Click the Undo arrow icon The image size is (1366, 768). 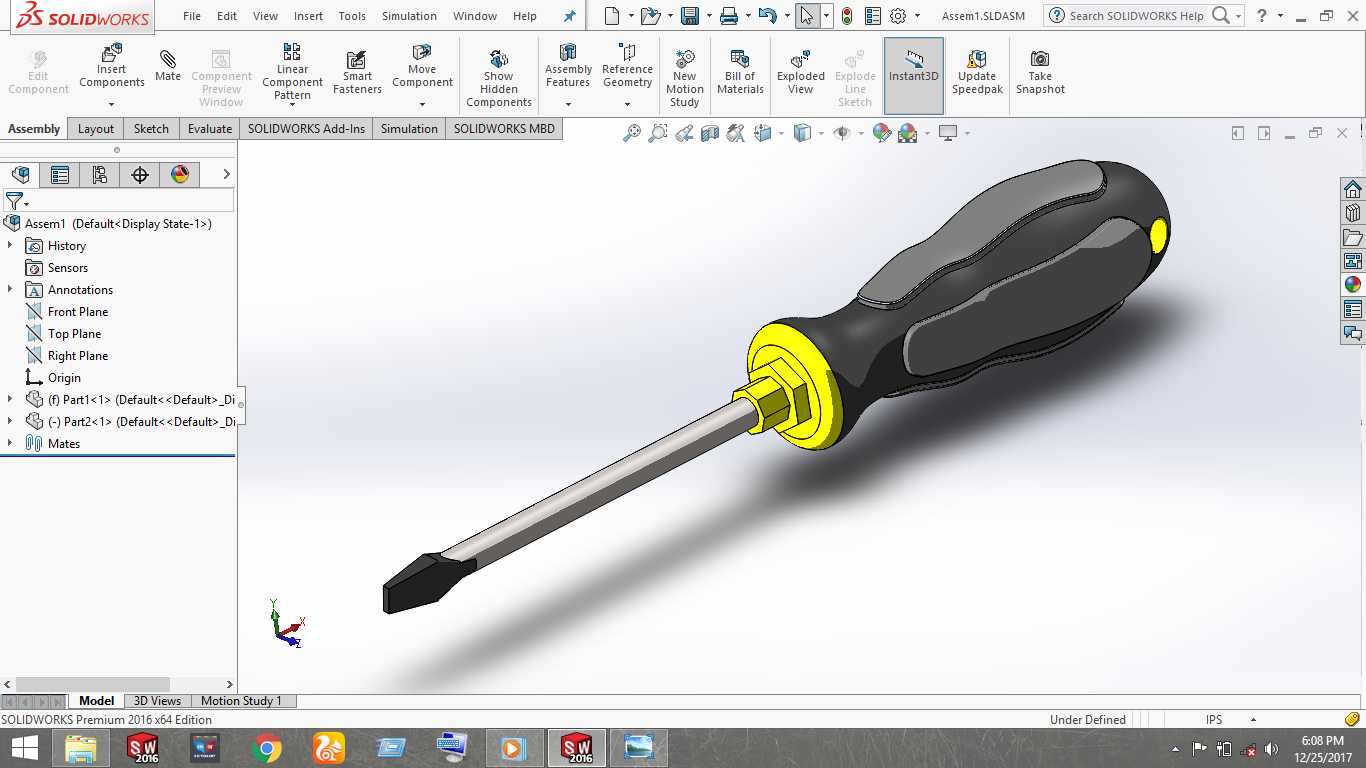767,16
